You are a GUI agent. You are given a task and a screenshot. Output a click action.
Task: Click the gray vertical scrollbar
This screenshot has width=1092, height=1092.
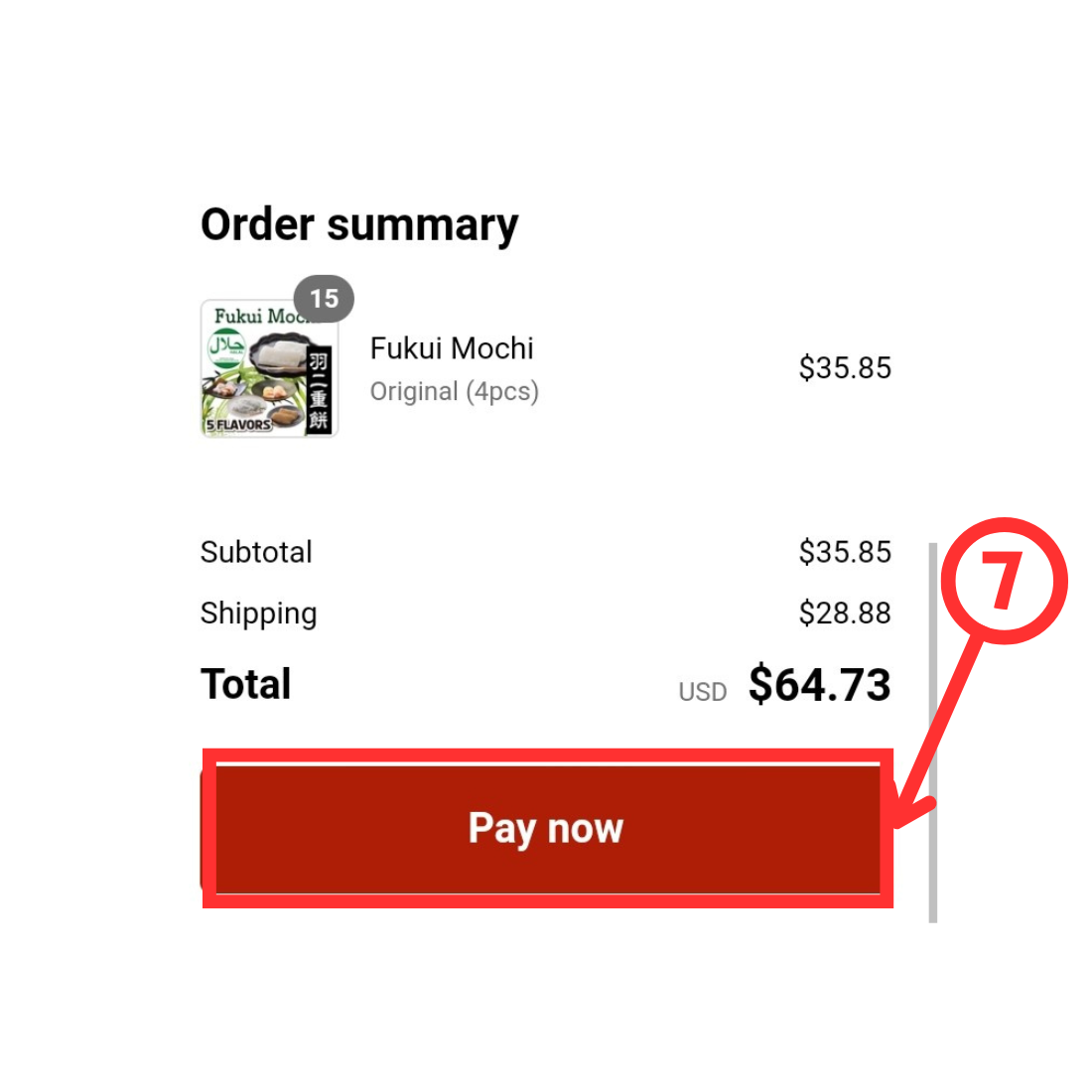click(x=933, y=733)
